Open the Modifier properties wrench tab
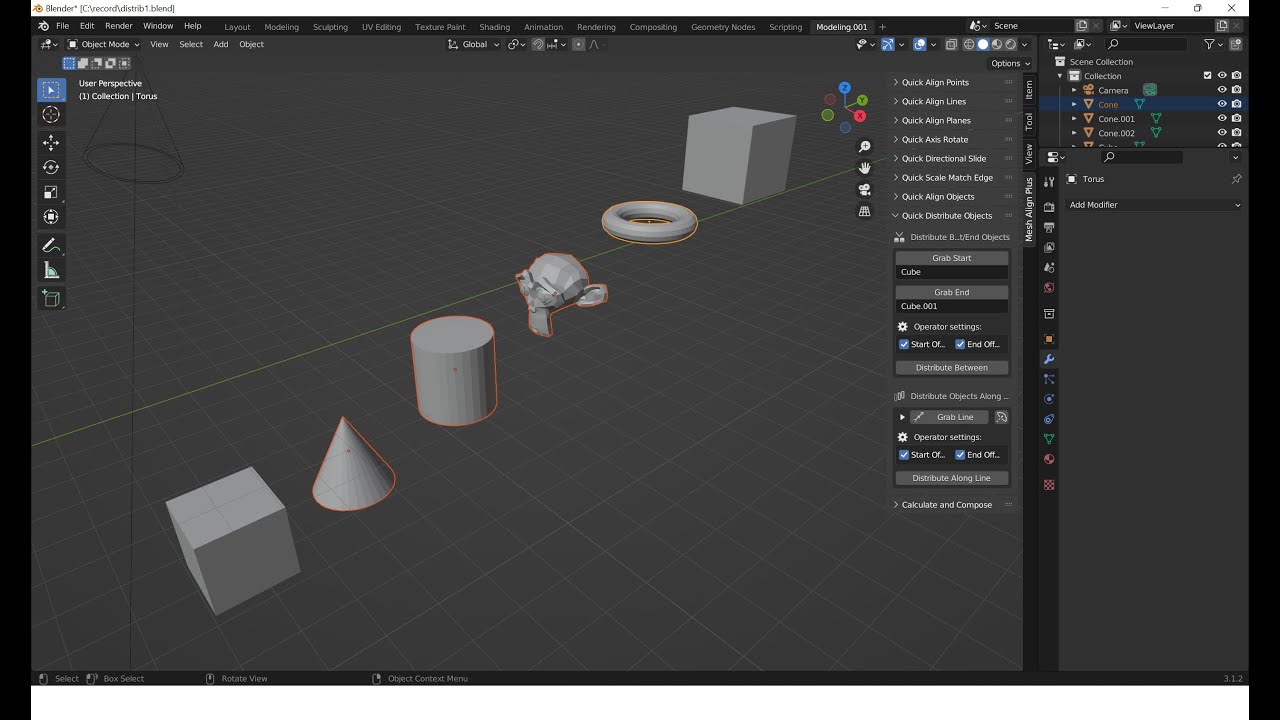This screenshot has width=1280, height=720. point(1049,359)
